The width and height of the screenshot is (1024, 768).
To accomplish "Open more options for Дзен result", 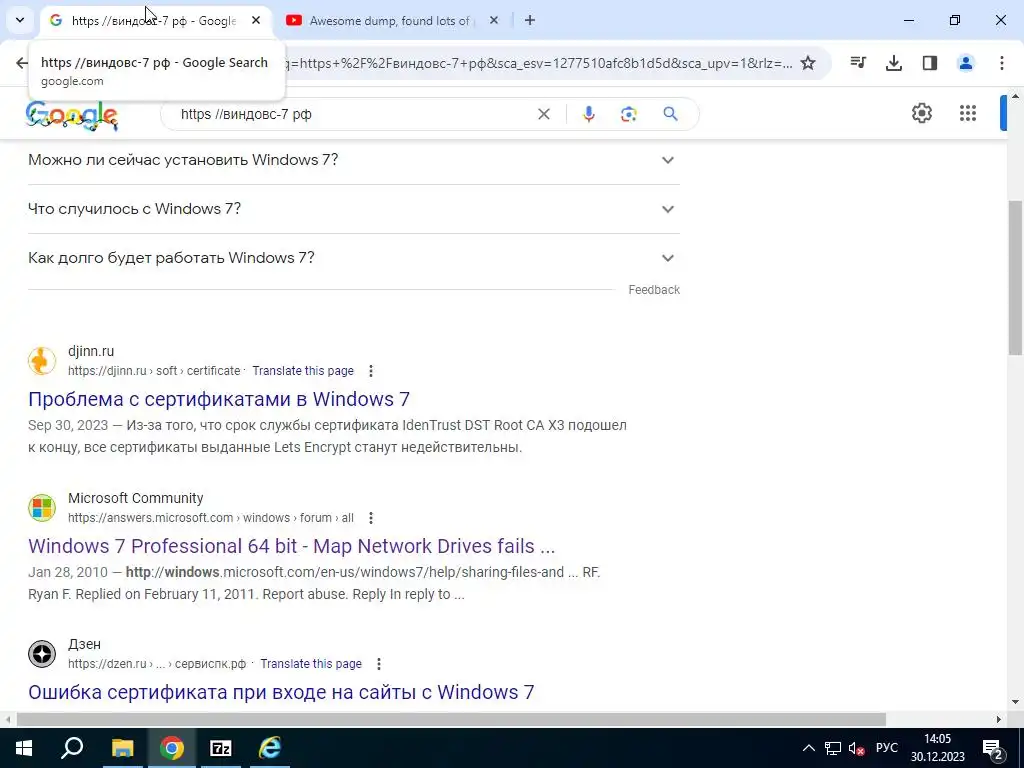I will [379, 664].
